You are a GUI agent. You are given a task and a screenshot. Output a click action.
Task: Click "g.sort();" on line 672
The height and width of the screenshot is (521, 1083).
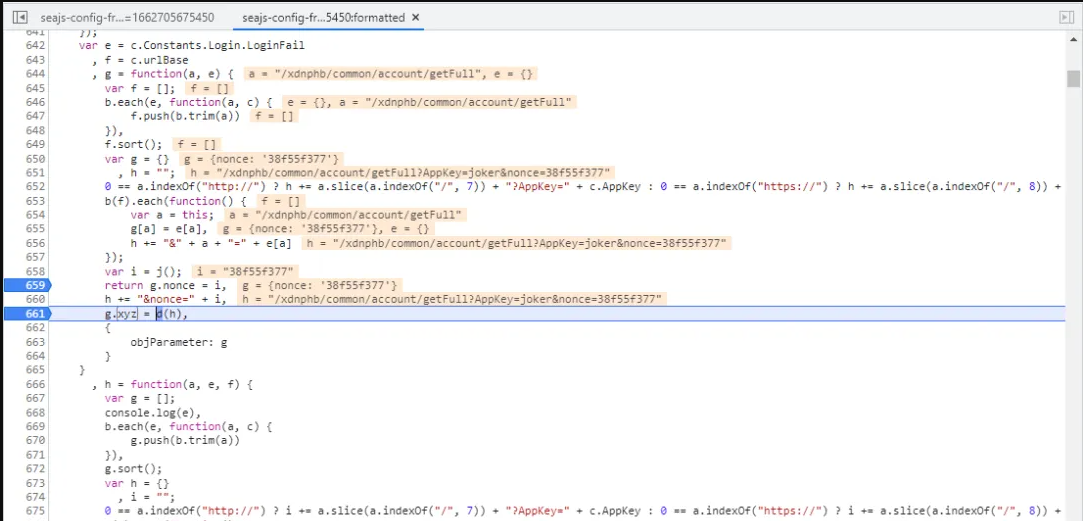tap(134, 469)
